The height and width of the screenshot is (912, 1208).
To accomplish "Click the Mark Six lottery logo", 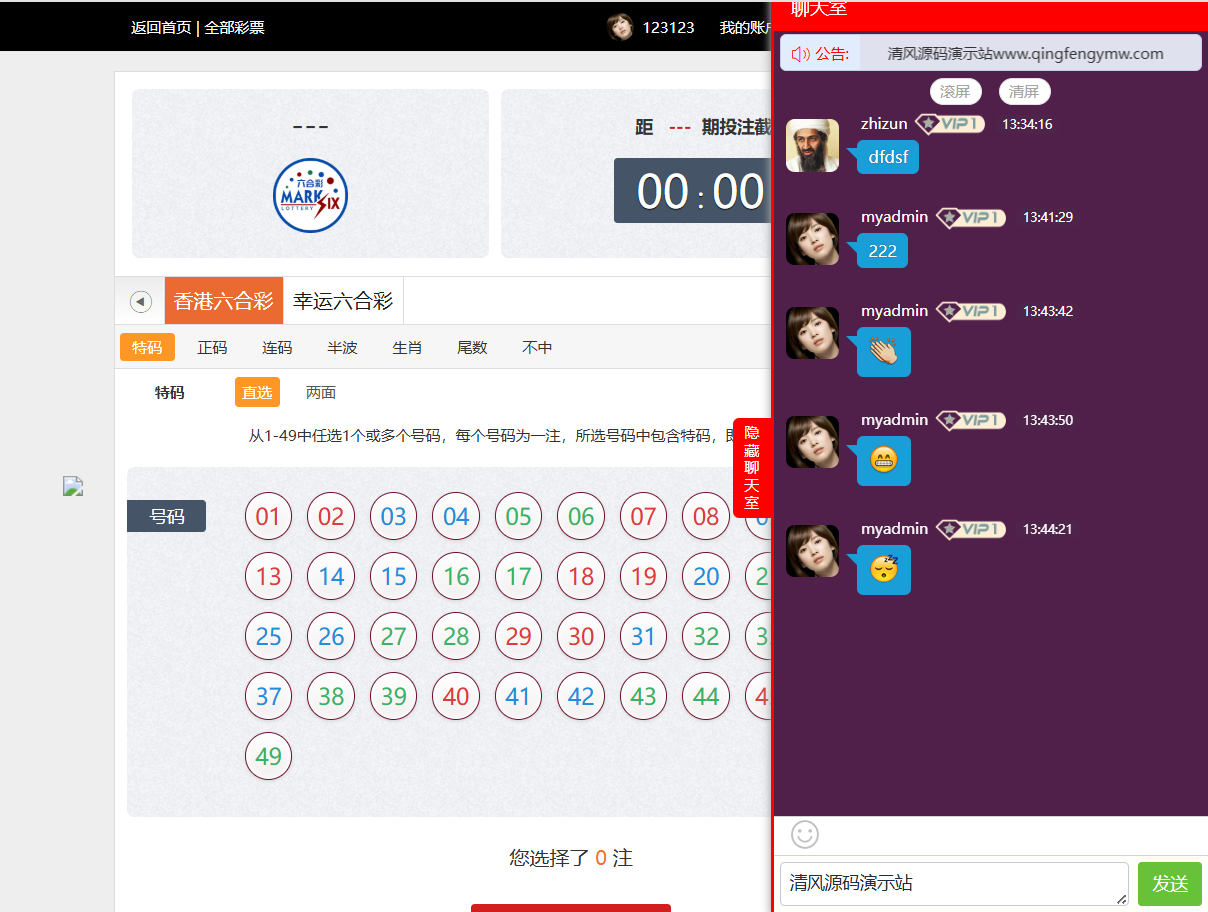I will 310,196.
